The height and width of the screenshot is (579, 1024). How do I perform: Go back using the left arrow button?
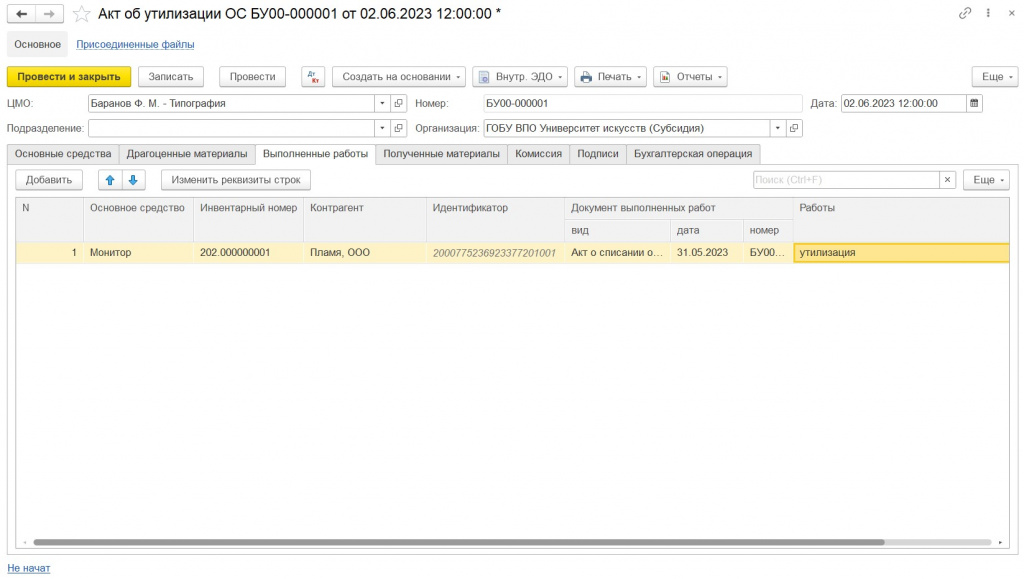click(22, 14)
